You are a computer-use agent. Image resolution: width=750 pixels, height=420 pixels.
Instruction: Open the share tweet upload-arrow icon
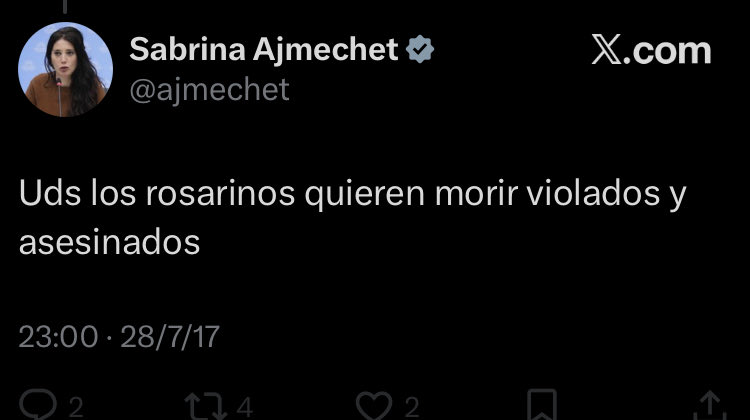pyautogui.click(x=710, y=406)
